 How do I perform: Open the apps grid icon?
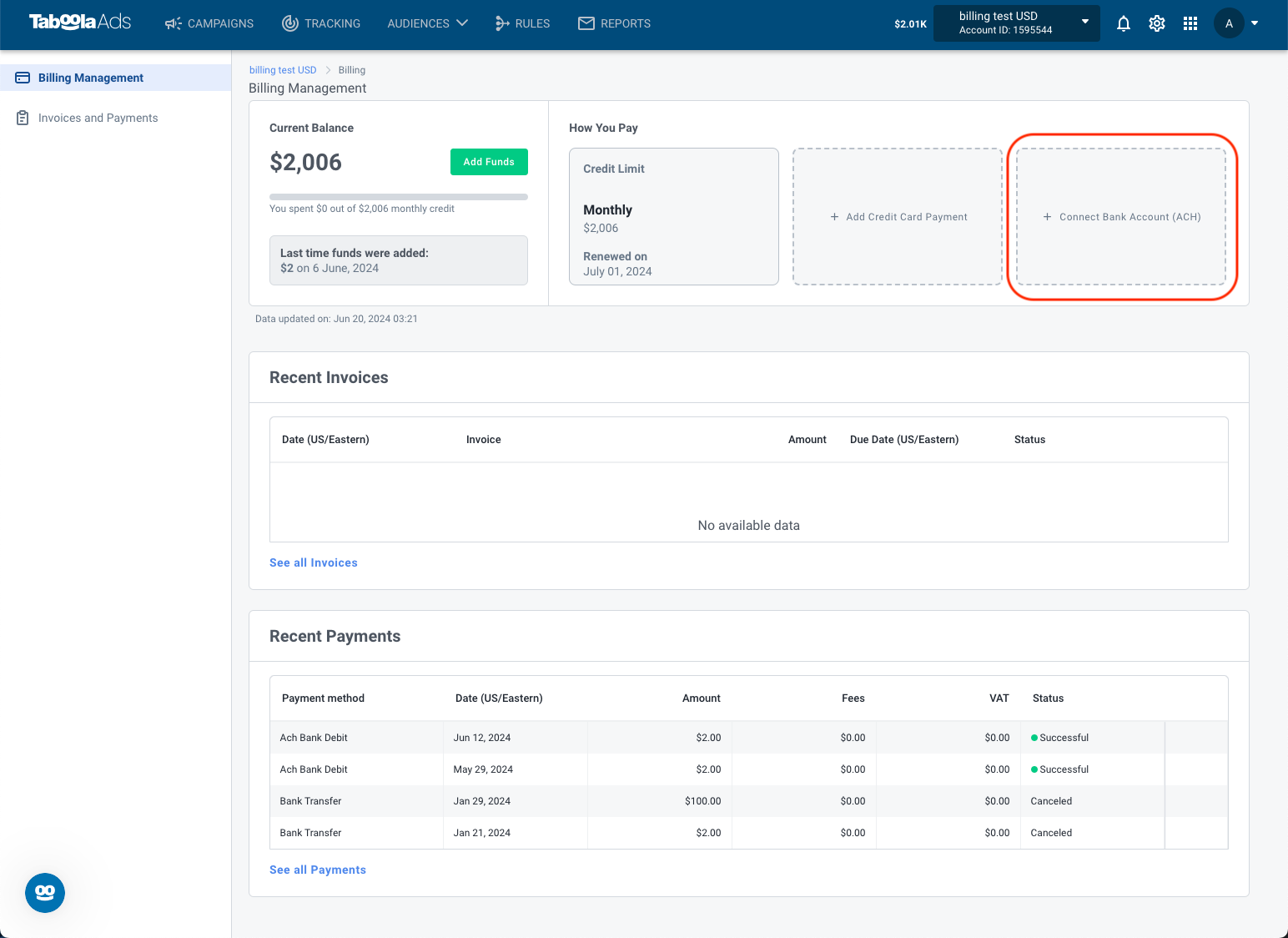(1190, 23)
